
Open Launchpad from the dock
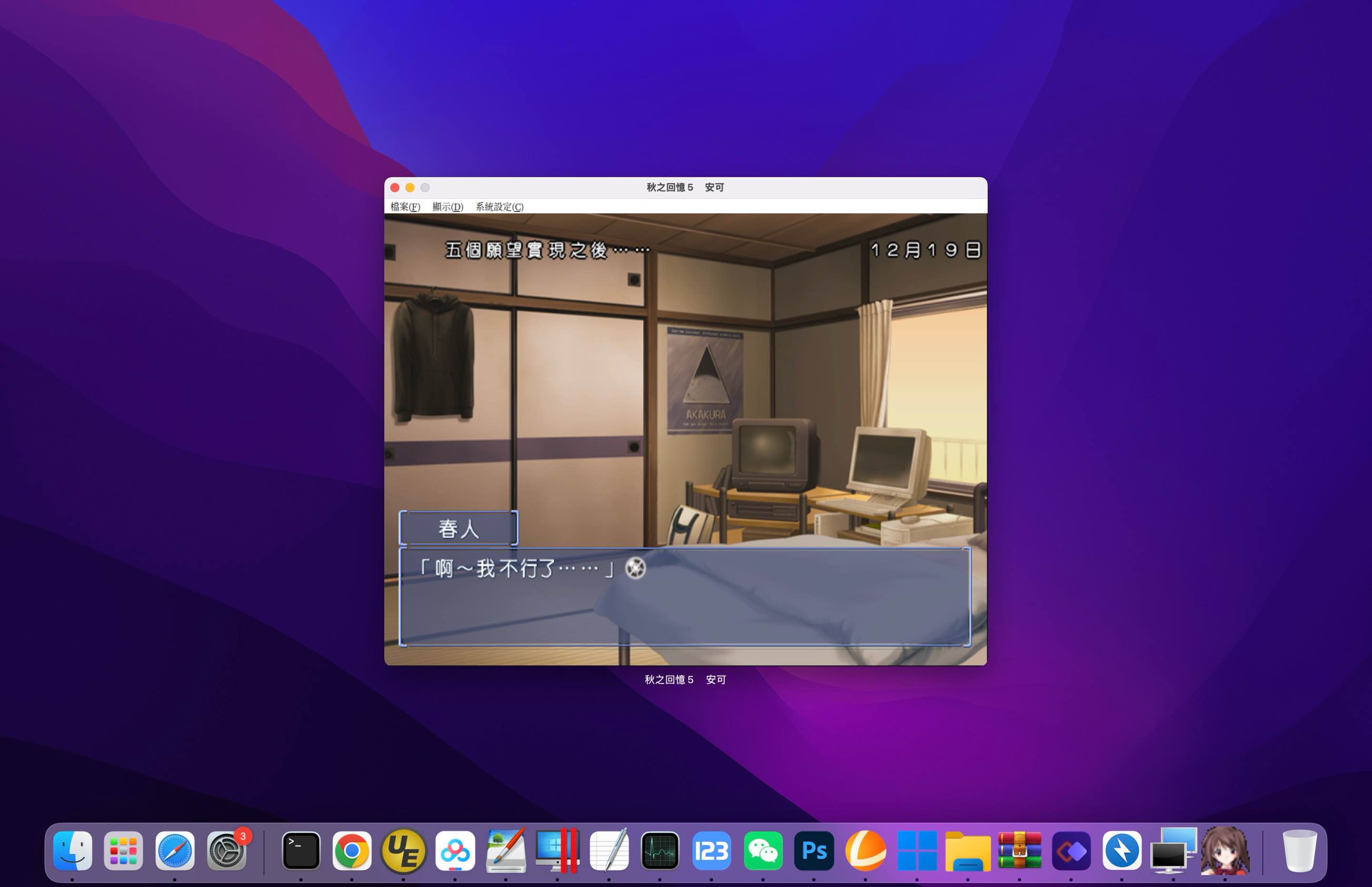[123, 850]
